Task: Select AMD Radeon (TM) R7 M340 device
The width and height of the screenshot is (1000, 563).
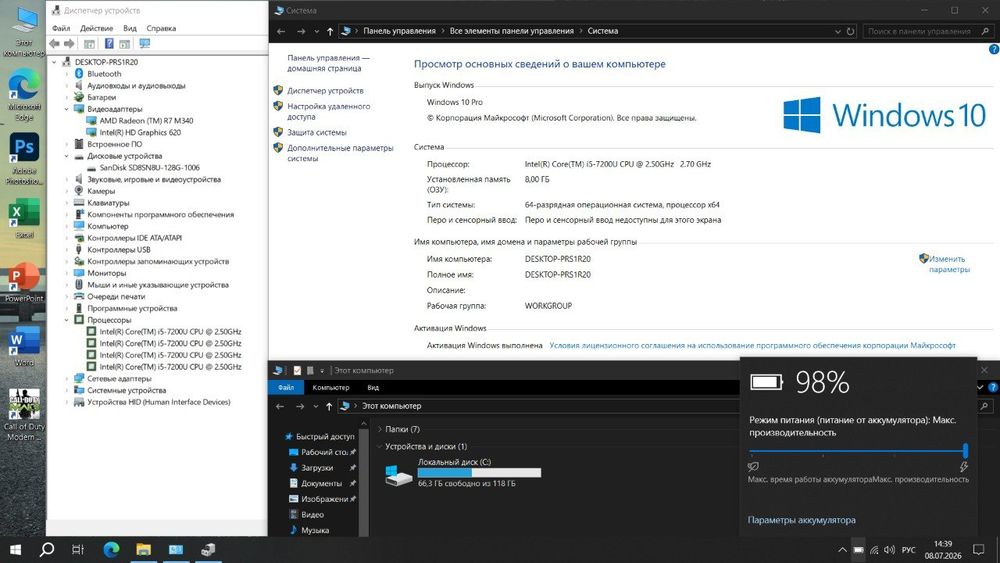Action: 146,121
